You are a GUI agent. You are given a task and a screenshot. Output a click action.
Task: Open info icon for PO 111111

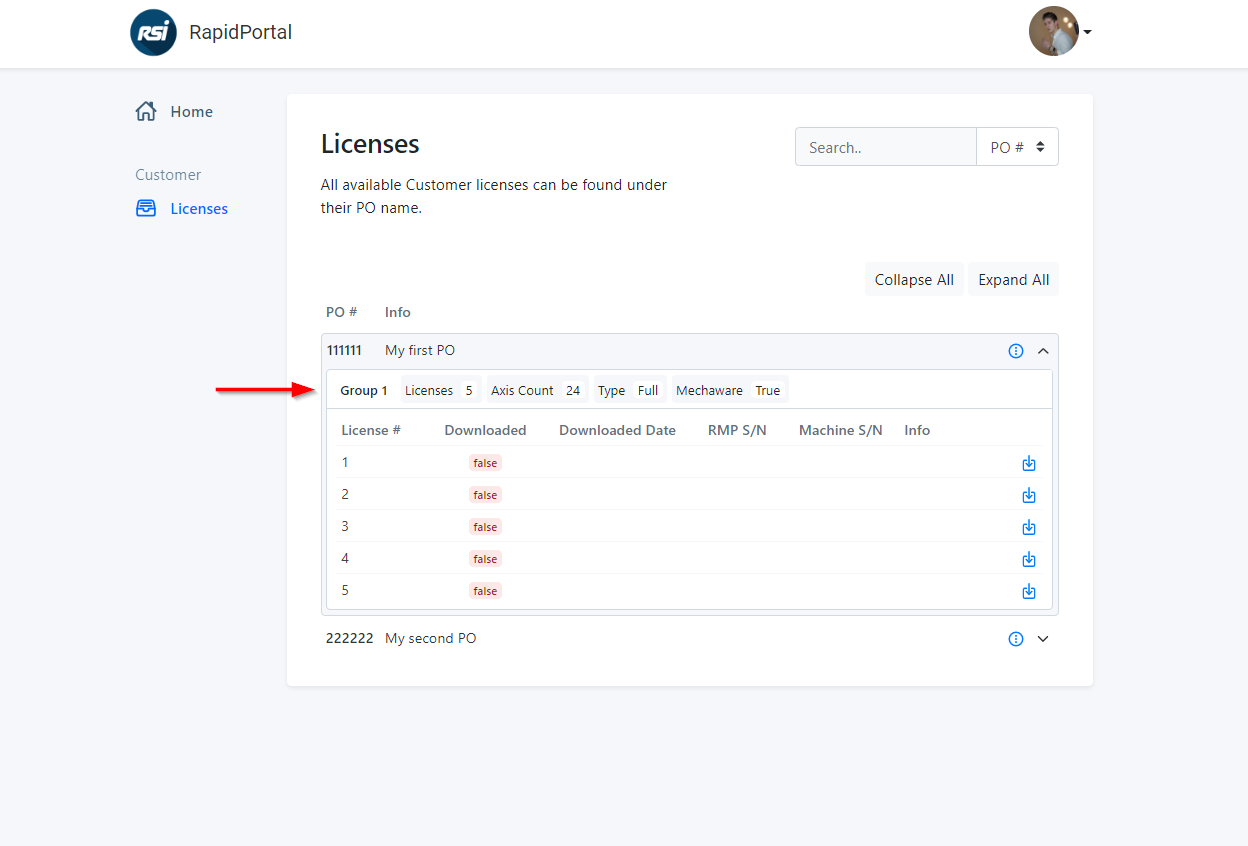pyautogui.click(x=1016, y=351)
